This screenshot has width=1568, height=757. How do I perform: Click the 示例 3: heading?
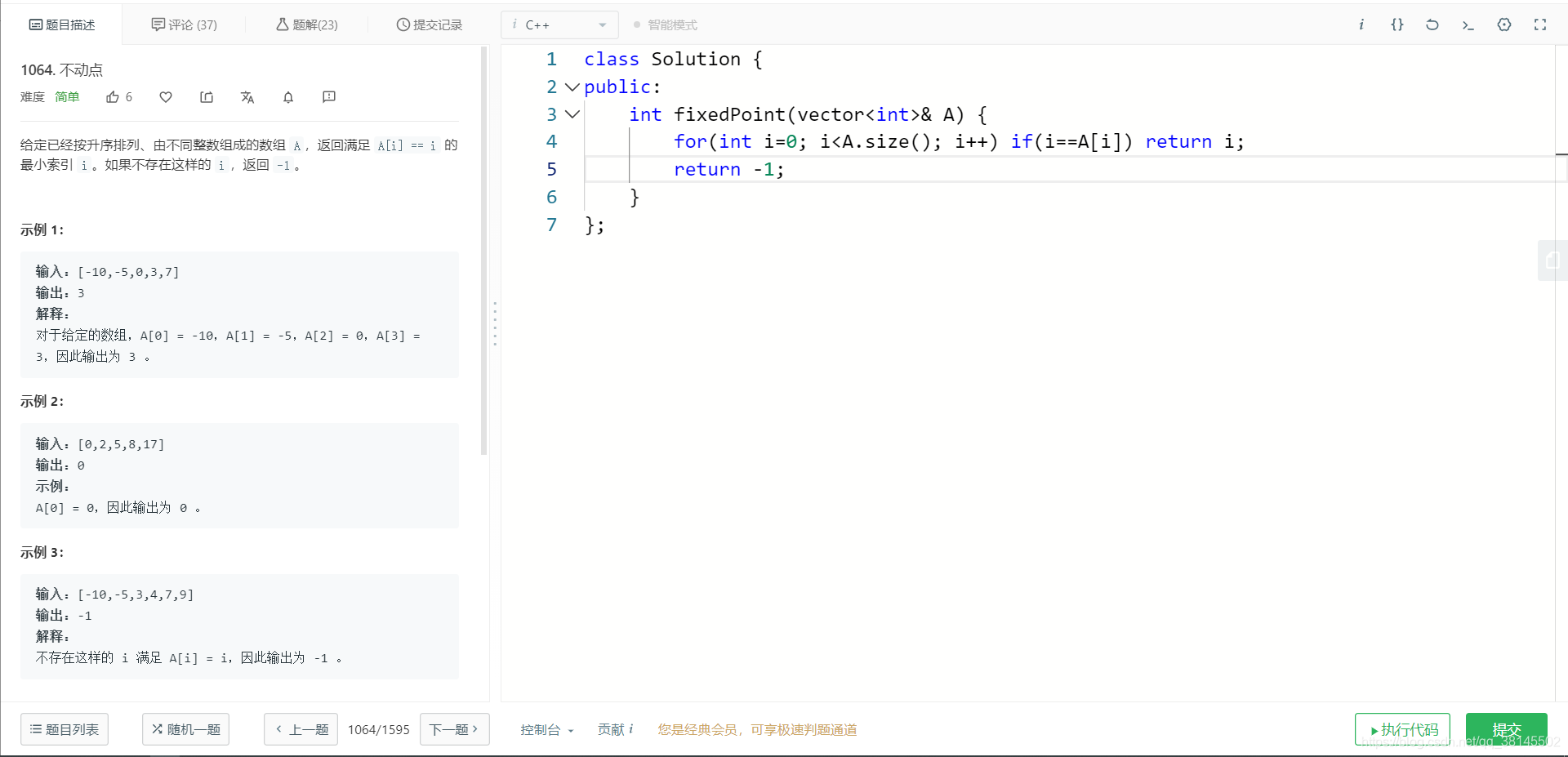tap(42, 553)
